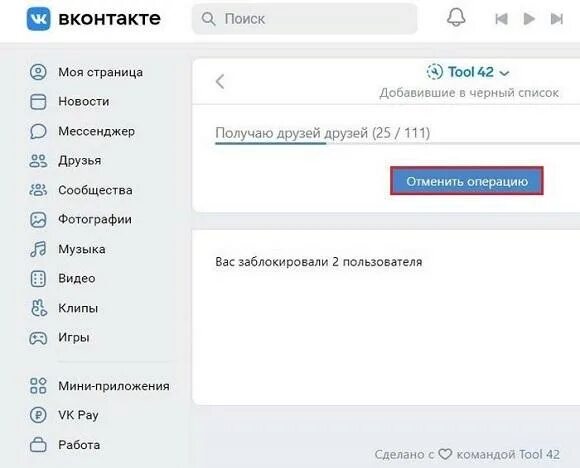Open the Клипы hand icon
580x468 pixels.
pyautogui.click(x=39, y=308)
